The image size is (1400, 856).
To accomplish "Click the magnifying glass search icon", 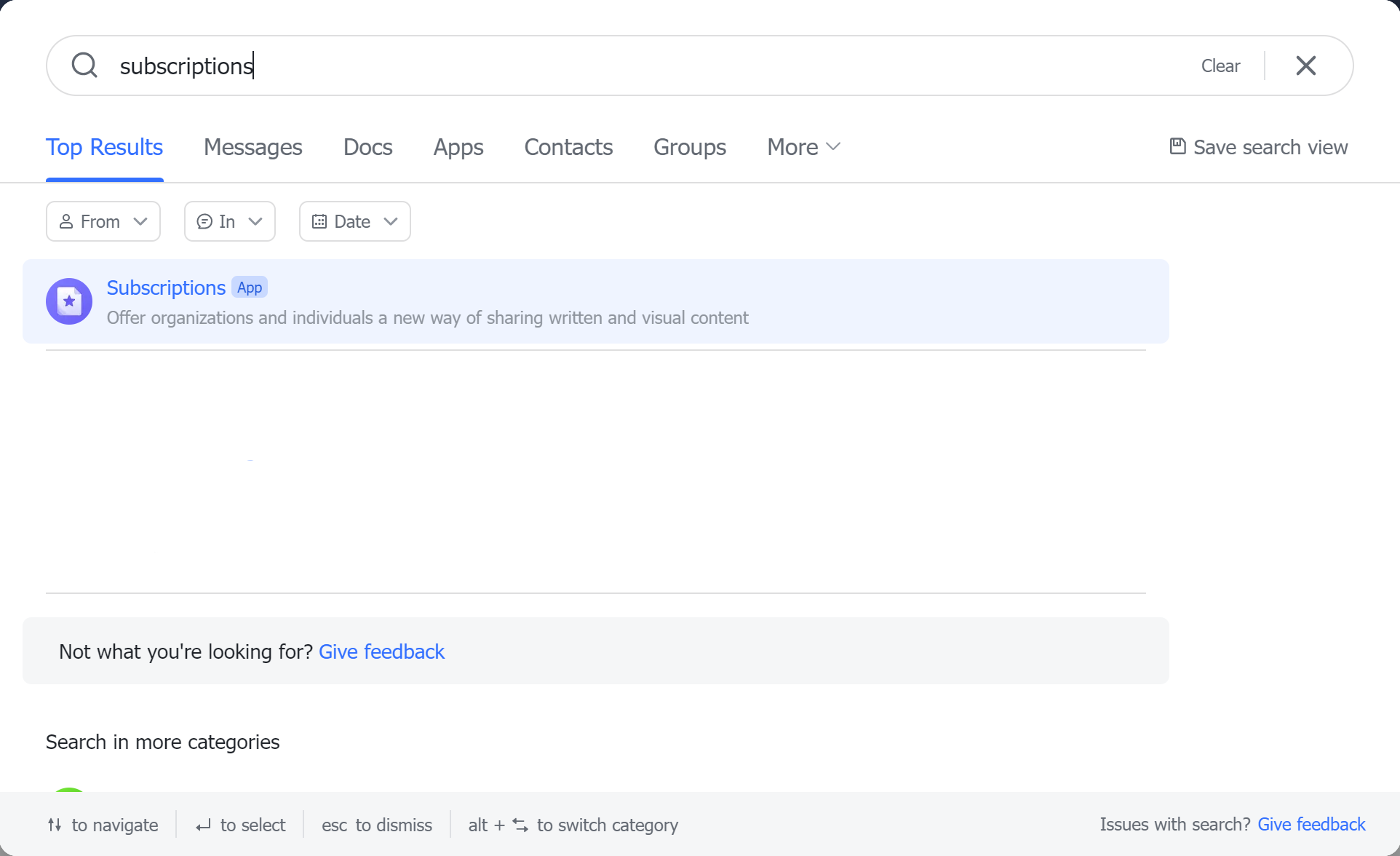I will click(84, 66).
